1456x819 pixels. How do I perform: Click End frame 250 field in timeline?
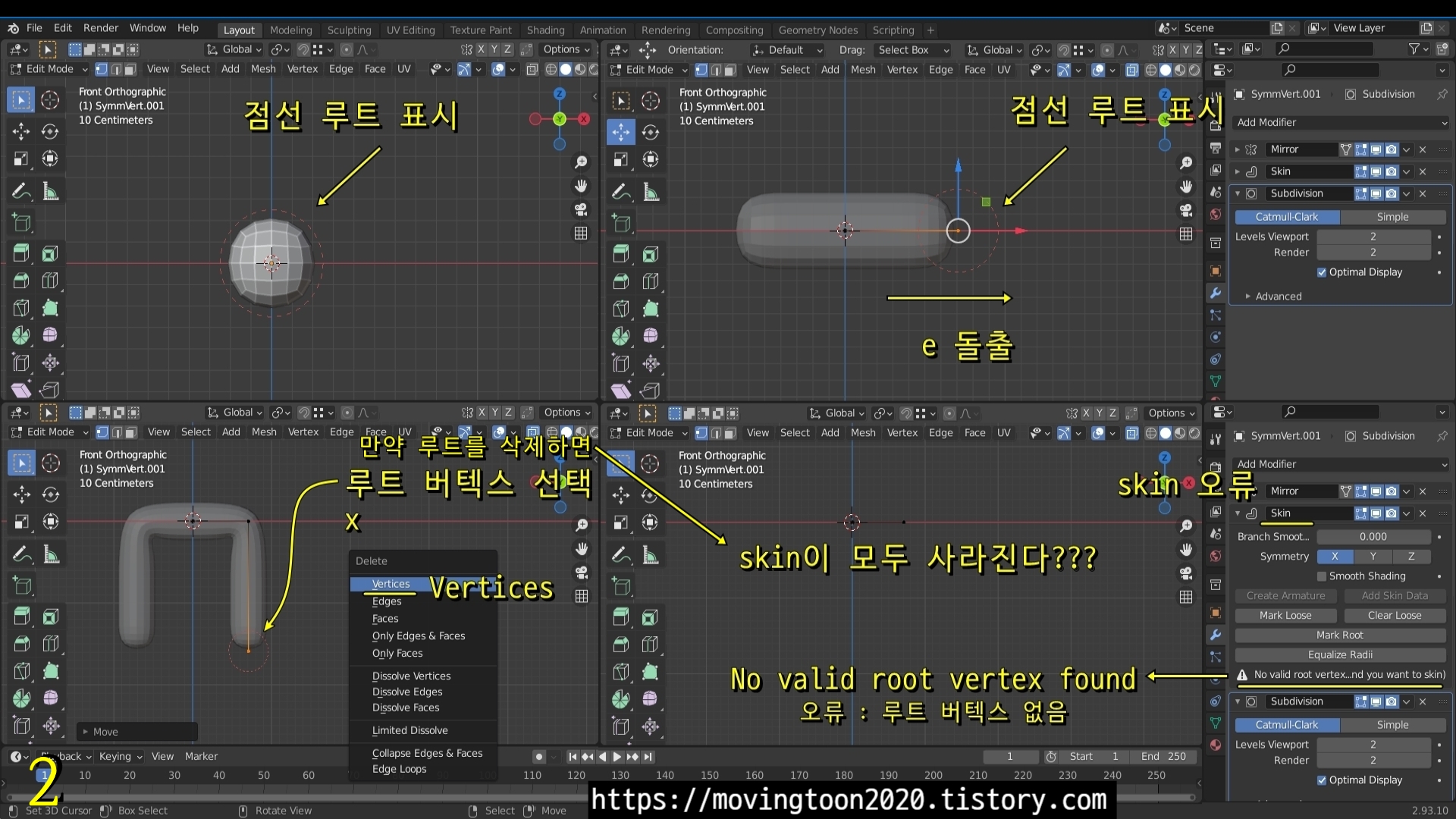[x=1163, y=757]
